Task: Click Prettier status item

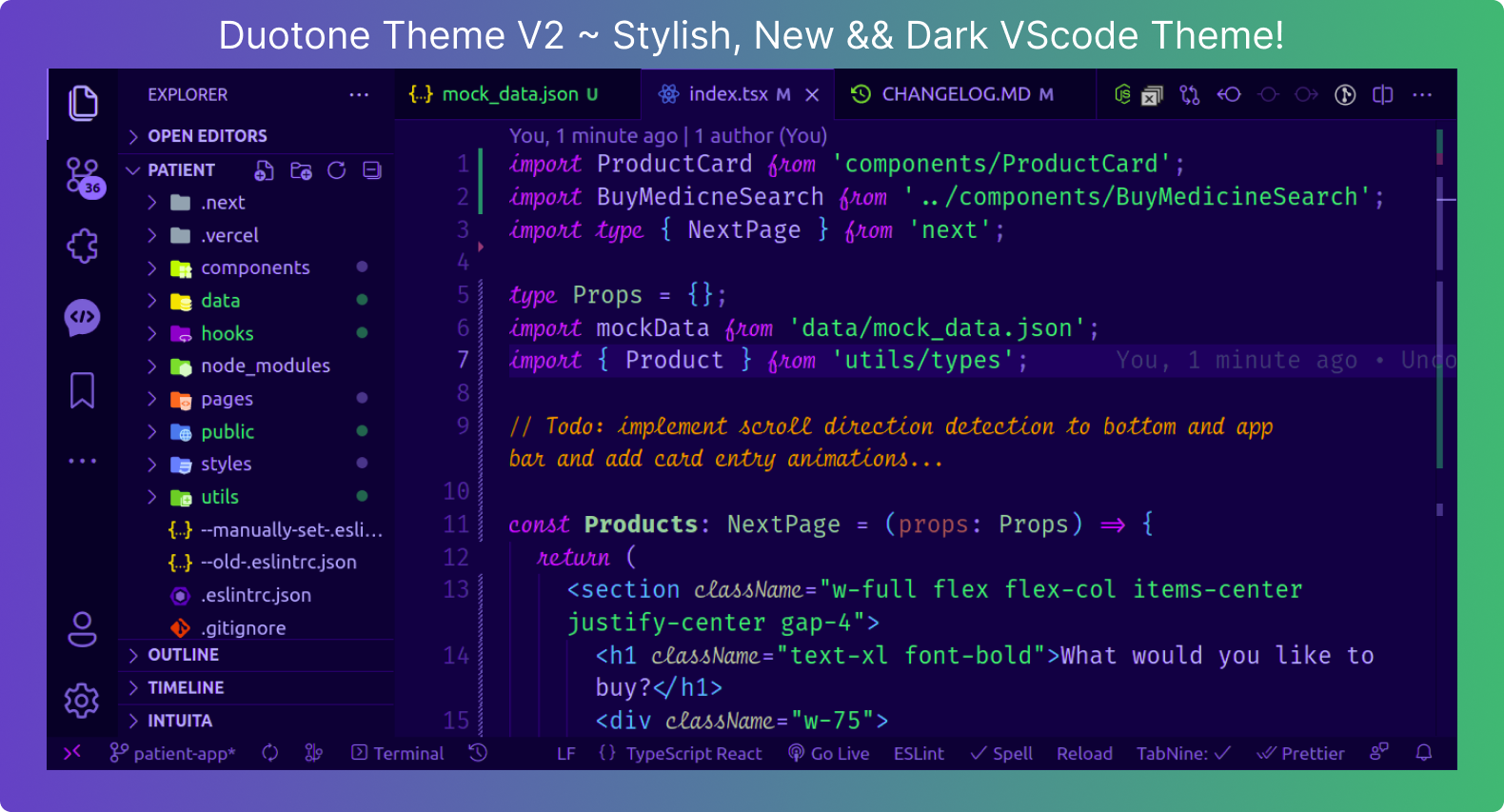Action: (x=1300, y=753)
